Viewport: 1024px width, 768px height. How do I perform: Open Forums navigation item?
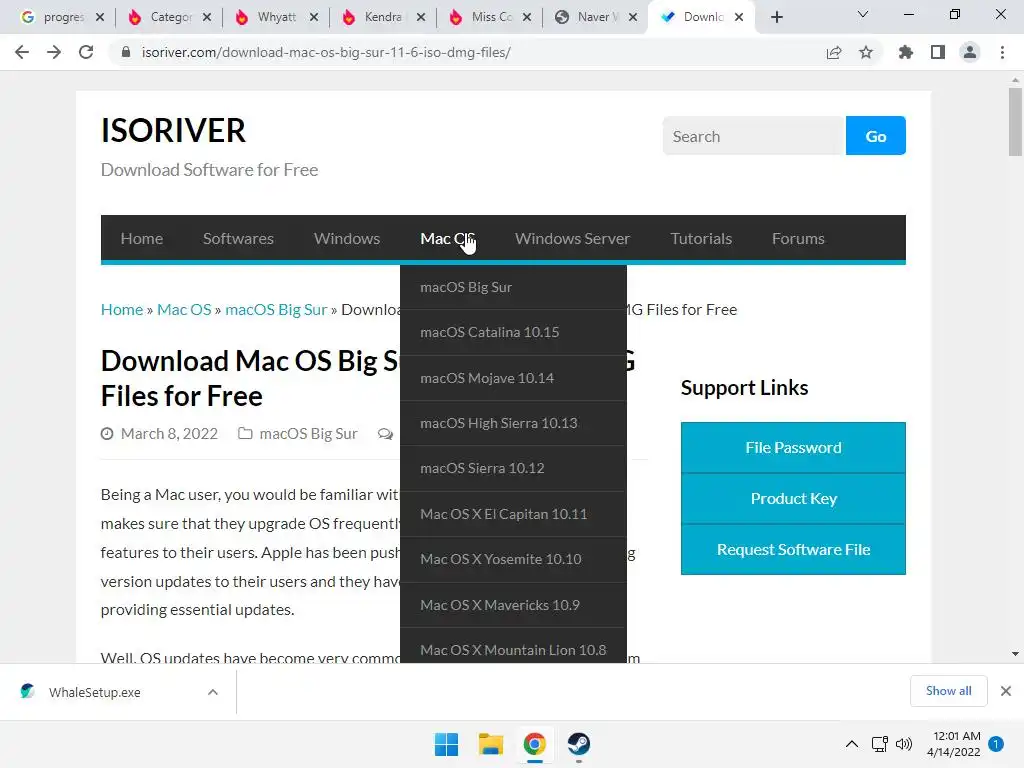click(798, 238)
